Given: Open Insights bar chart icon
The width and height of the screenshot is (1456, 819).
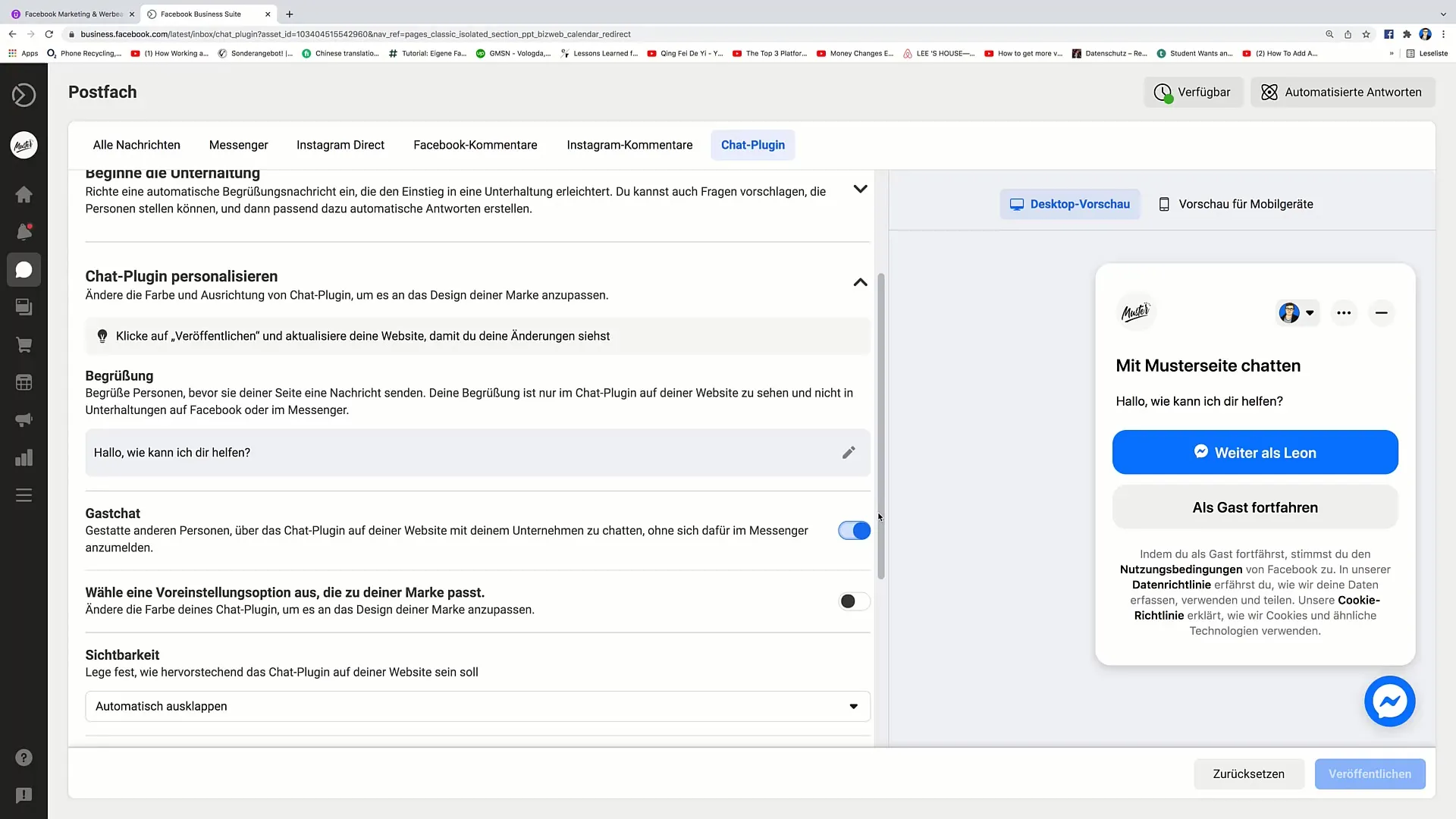Looking at the screenshot, I should coord(24,457).
